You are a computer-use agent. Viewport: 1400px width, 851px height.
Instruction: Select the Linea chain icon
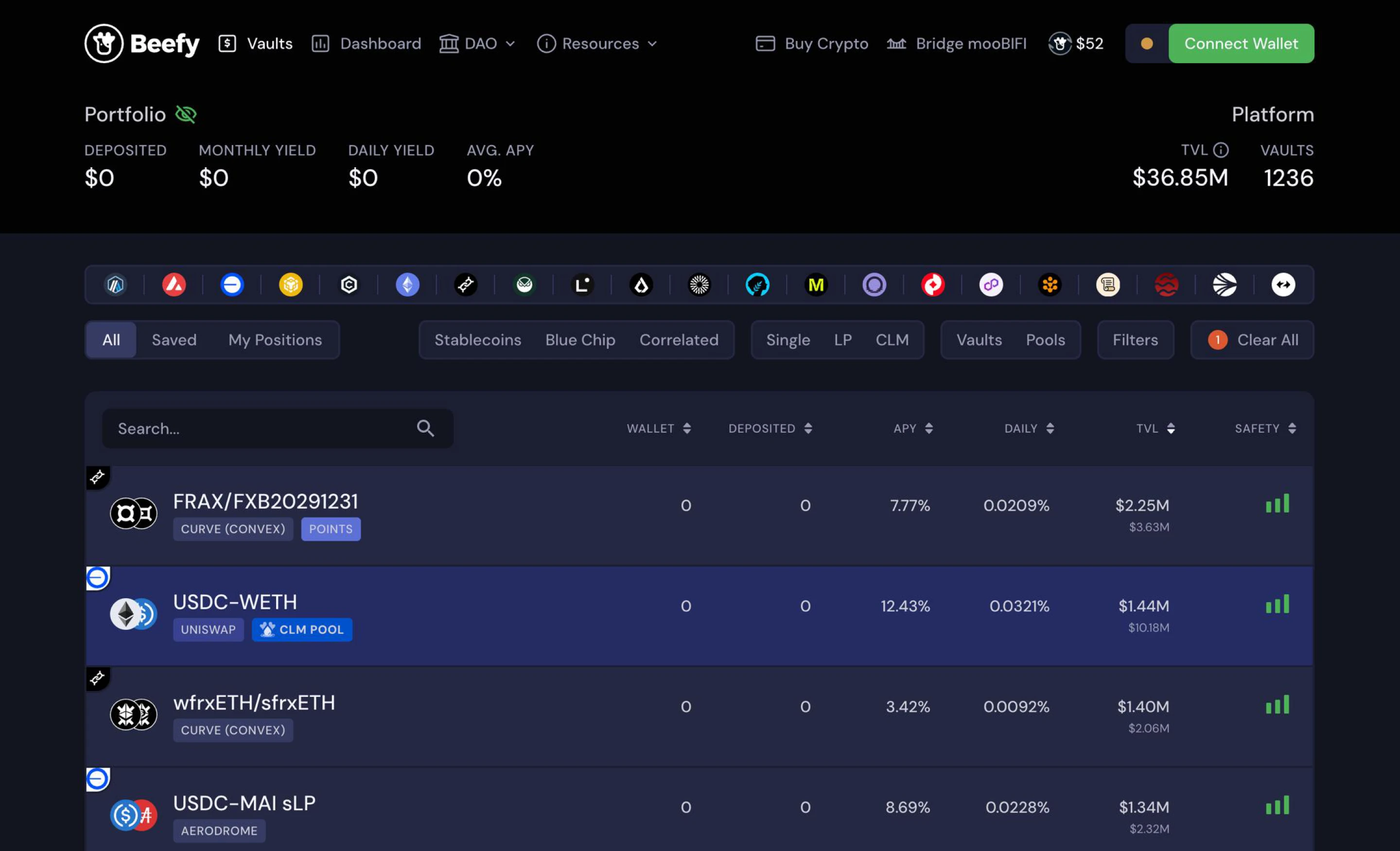tap(583, 284)
